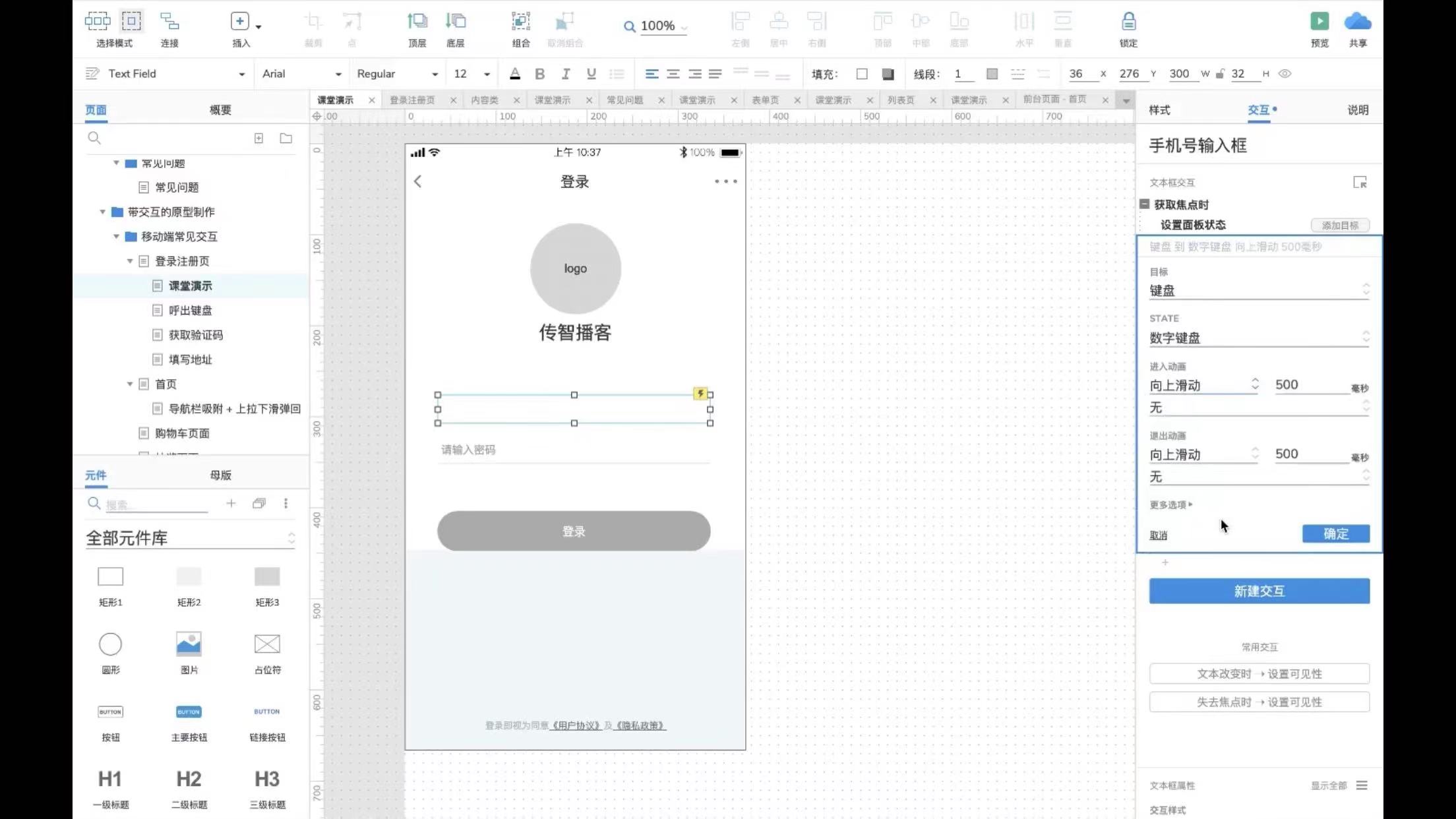This screenshot has height=819, width=1456.
Task: Click the 确定 button
Action: [x=1335, y=534]
